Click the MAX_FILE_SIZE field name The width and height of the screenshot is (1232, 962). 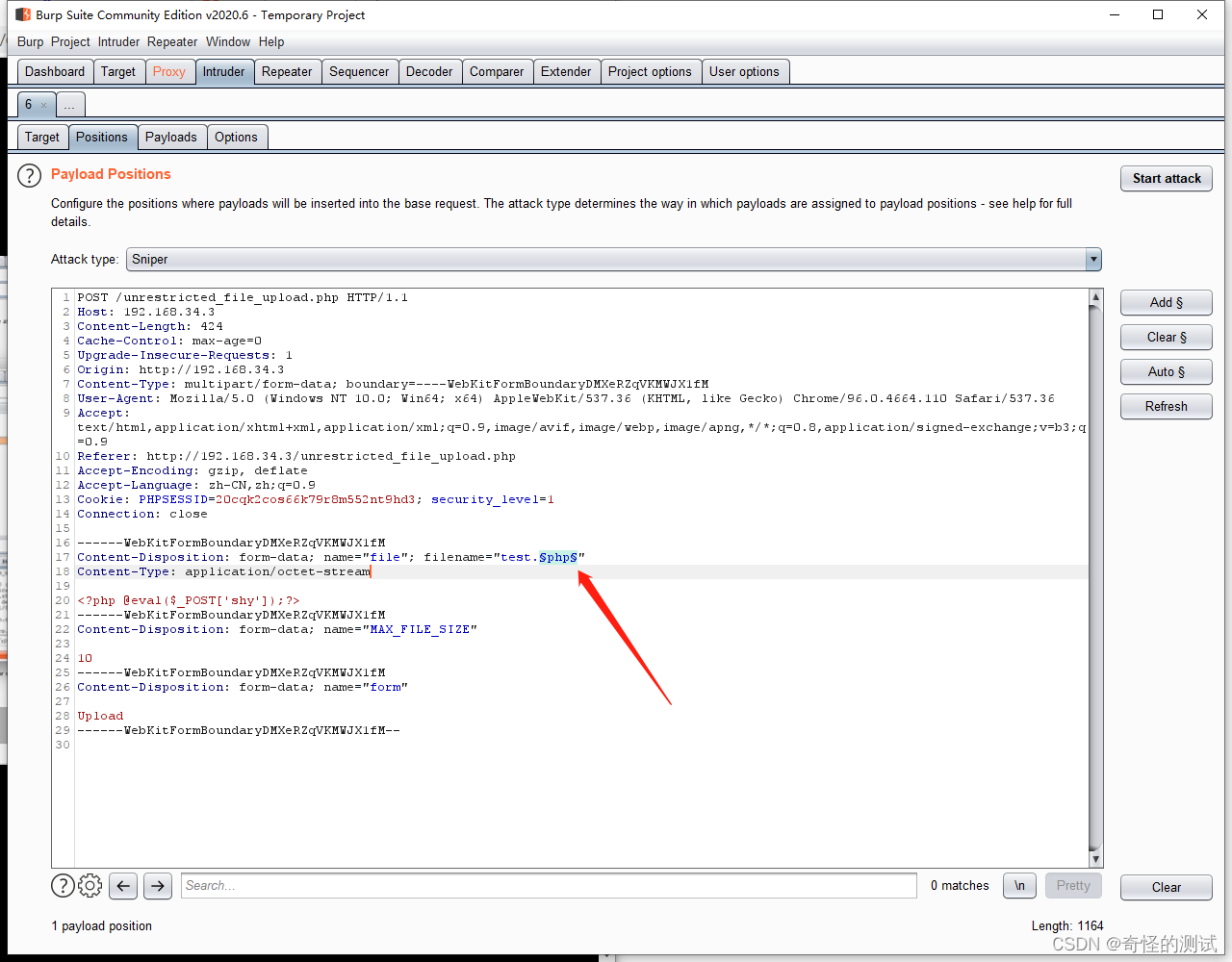click(x=420, y=630)
